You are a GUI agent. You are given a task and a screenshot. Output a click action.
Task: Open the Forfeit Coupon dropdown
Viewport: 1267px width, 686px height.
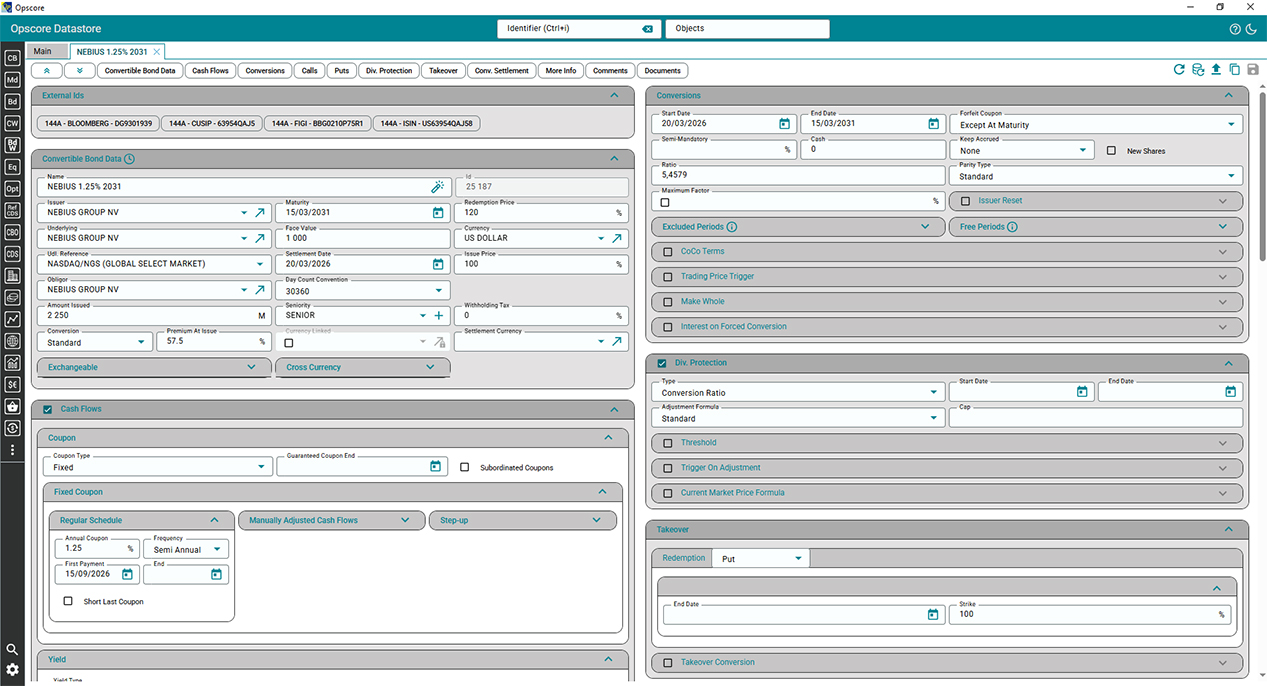[1095, 125]
